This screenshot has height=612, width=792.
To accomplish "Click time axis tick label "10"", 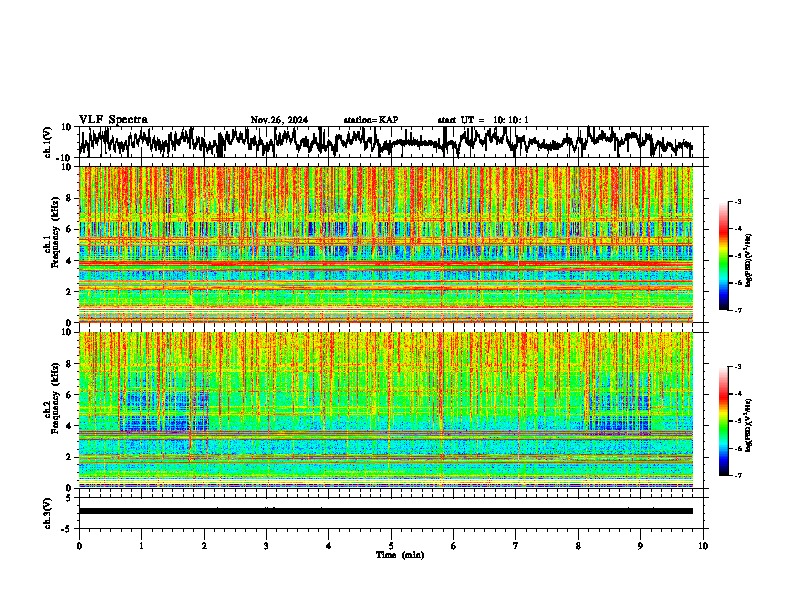I will pyautogui.click(x=703, y=546).
